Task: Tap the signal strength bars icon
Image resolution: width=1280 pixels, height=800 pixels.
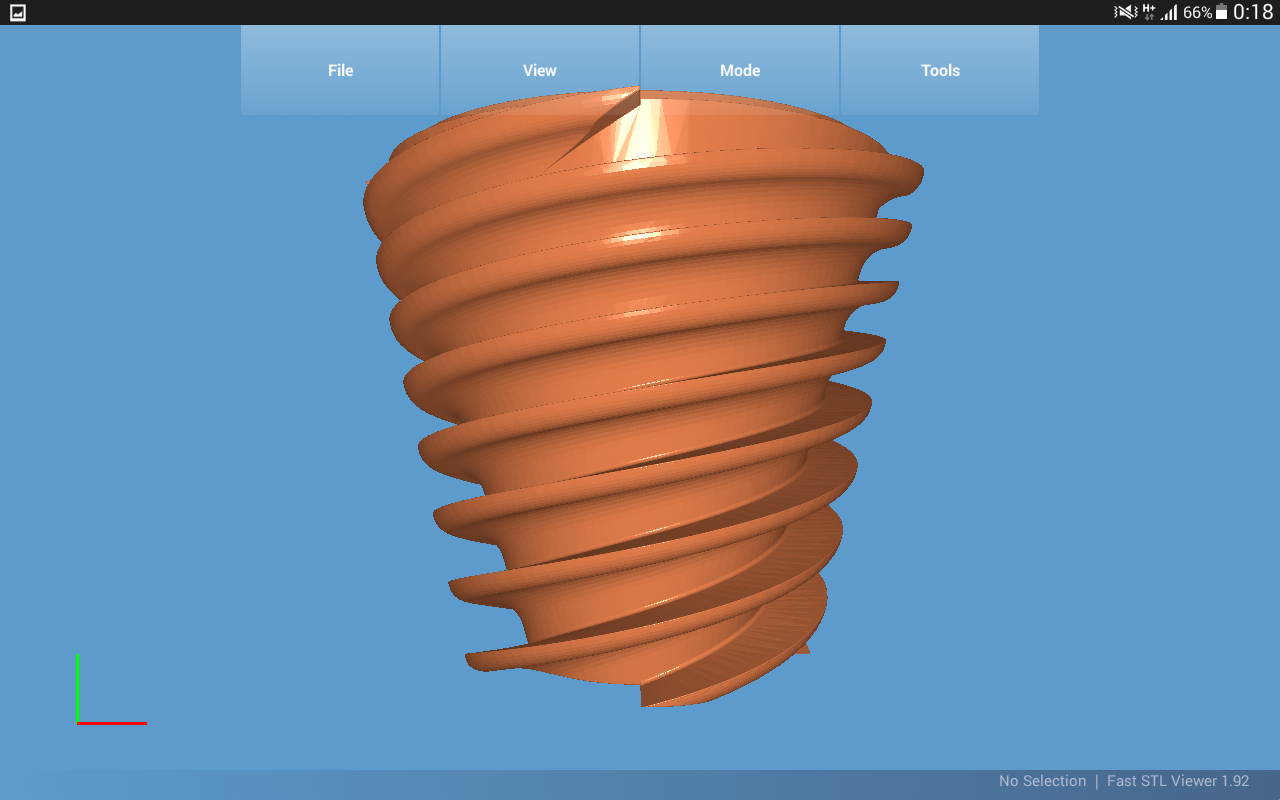Action: click(x=1169, y=13)
